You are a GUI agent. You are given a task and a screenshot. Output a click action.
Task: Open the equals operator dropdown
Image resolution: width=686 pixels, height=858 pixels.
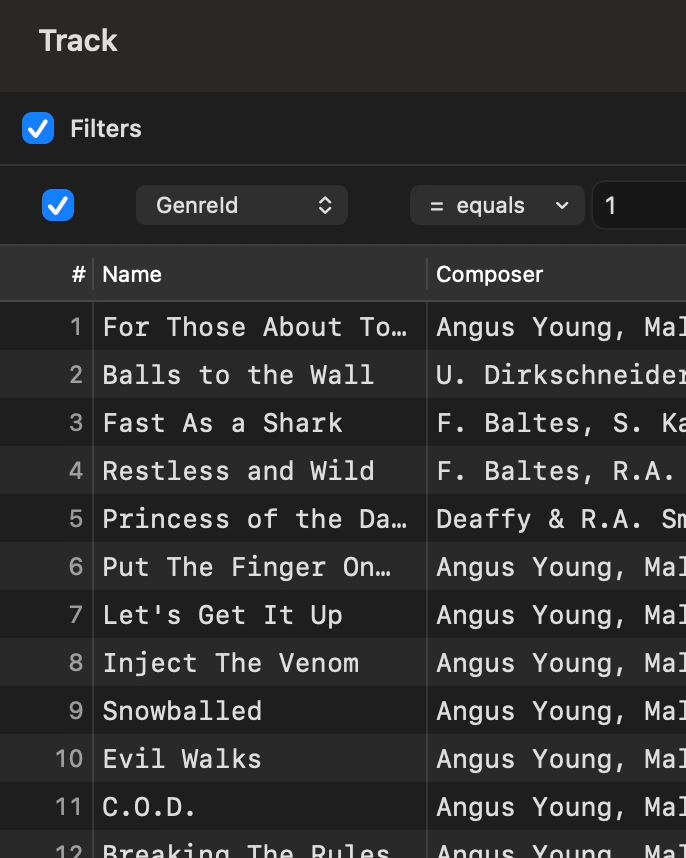coord(497,205)
